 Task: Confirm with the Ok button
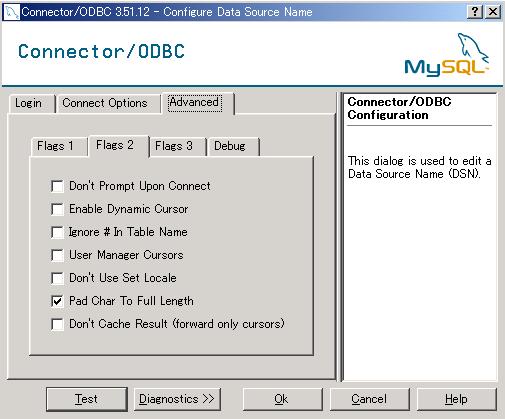pos(283,399)
